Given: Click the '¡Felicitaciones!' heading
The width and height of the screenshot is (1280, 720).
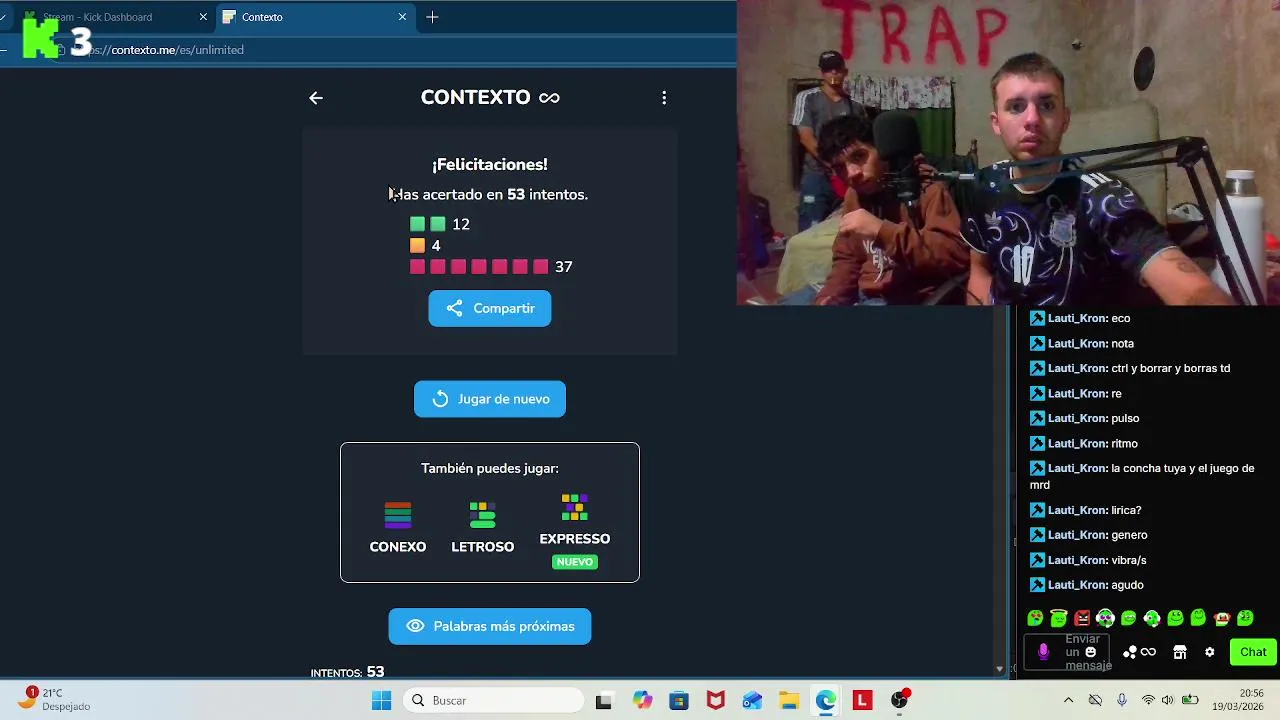Looking at the screenshot, I should pos(490,165).
